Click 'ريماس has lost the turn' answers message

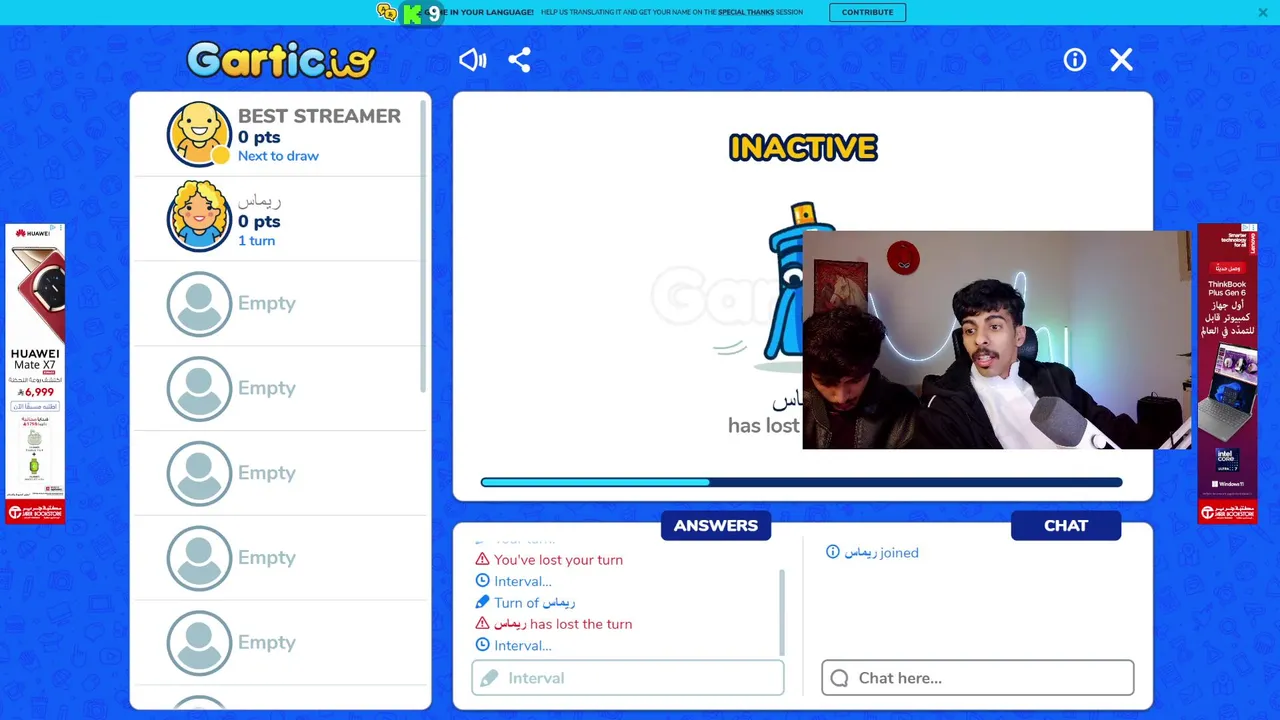tap(563, 624)
